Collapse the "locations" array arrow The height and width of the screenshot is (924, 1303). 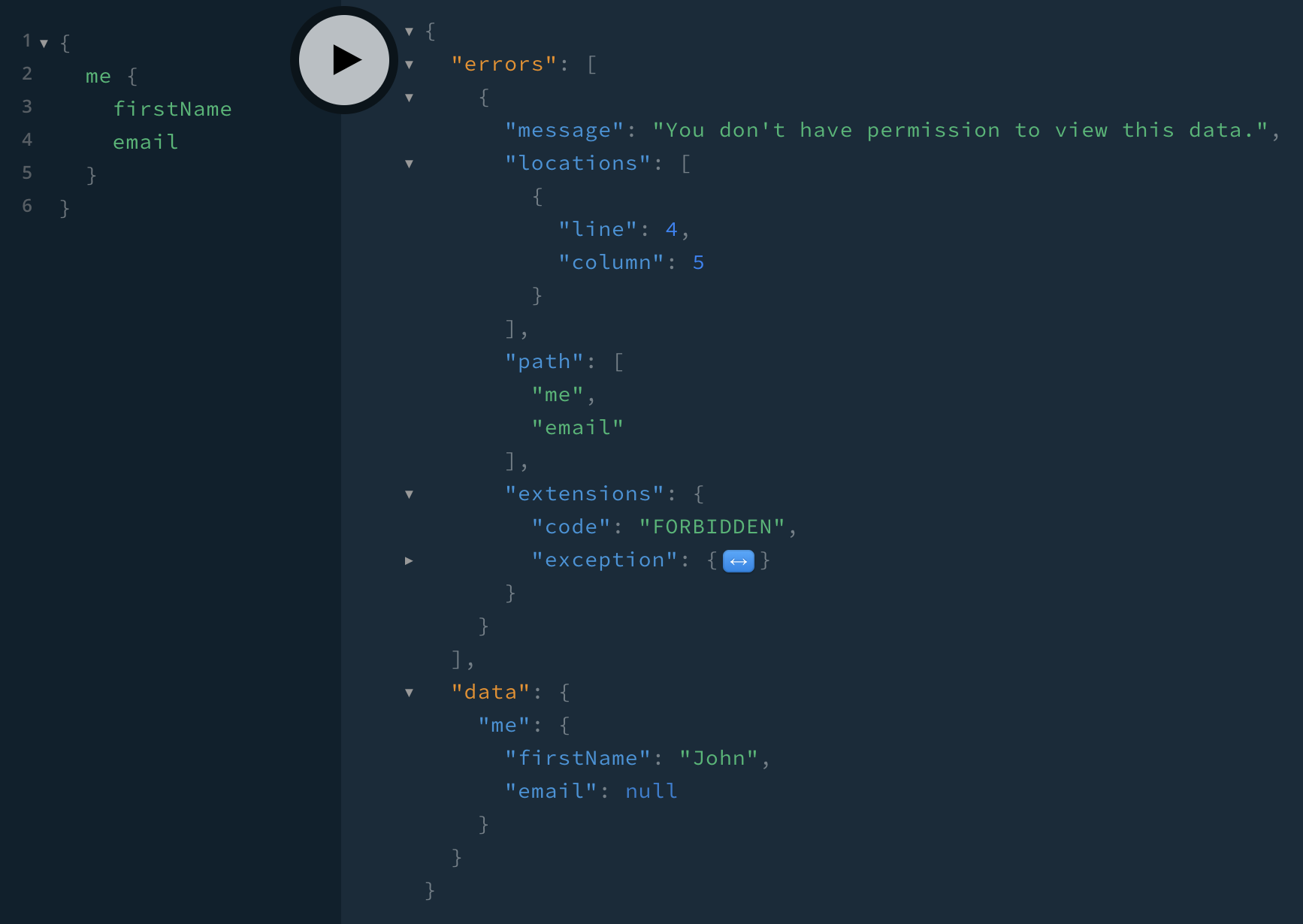(x=409, y=164)
